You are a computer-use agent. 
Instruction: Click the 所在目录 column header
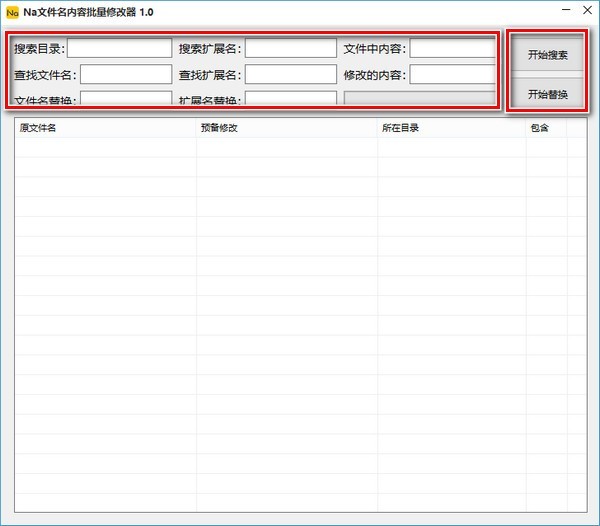[452, 128]
